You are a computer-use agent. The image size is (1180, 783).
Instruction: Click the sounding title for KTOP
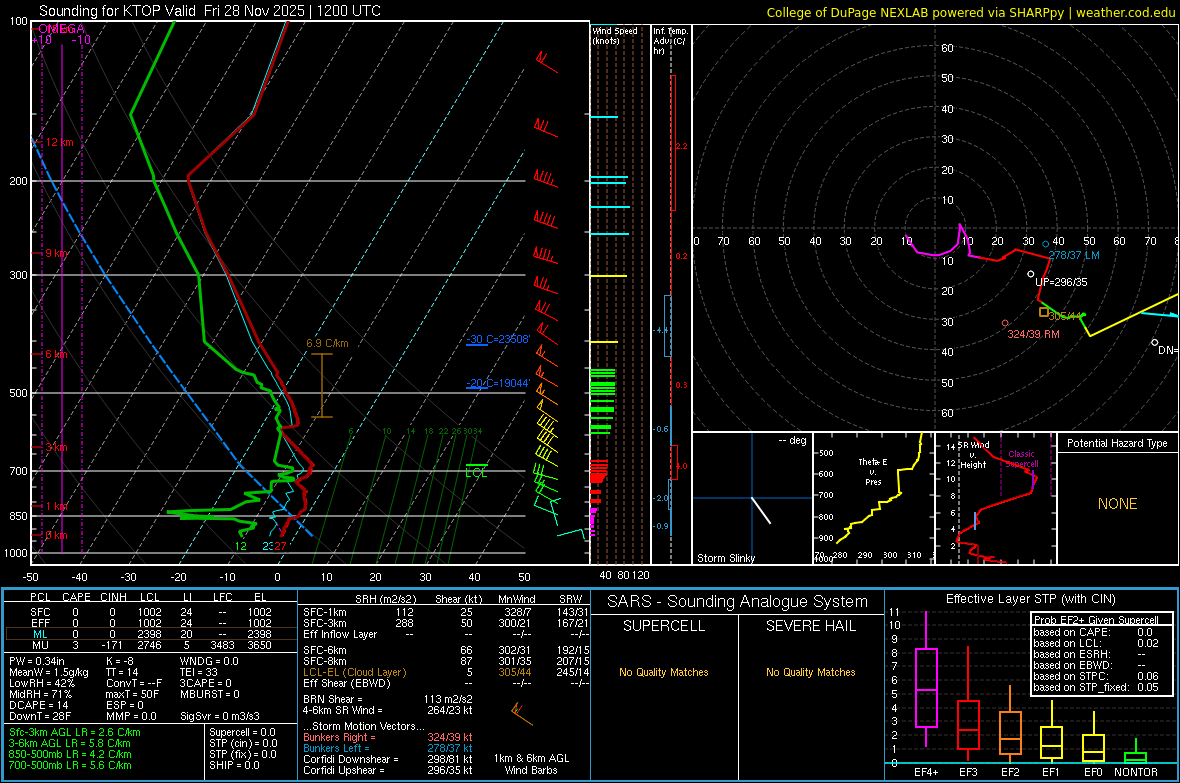coord(210,11)
